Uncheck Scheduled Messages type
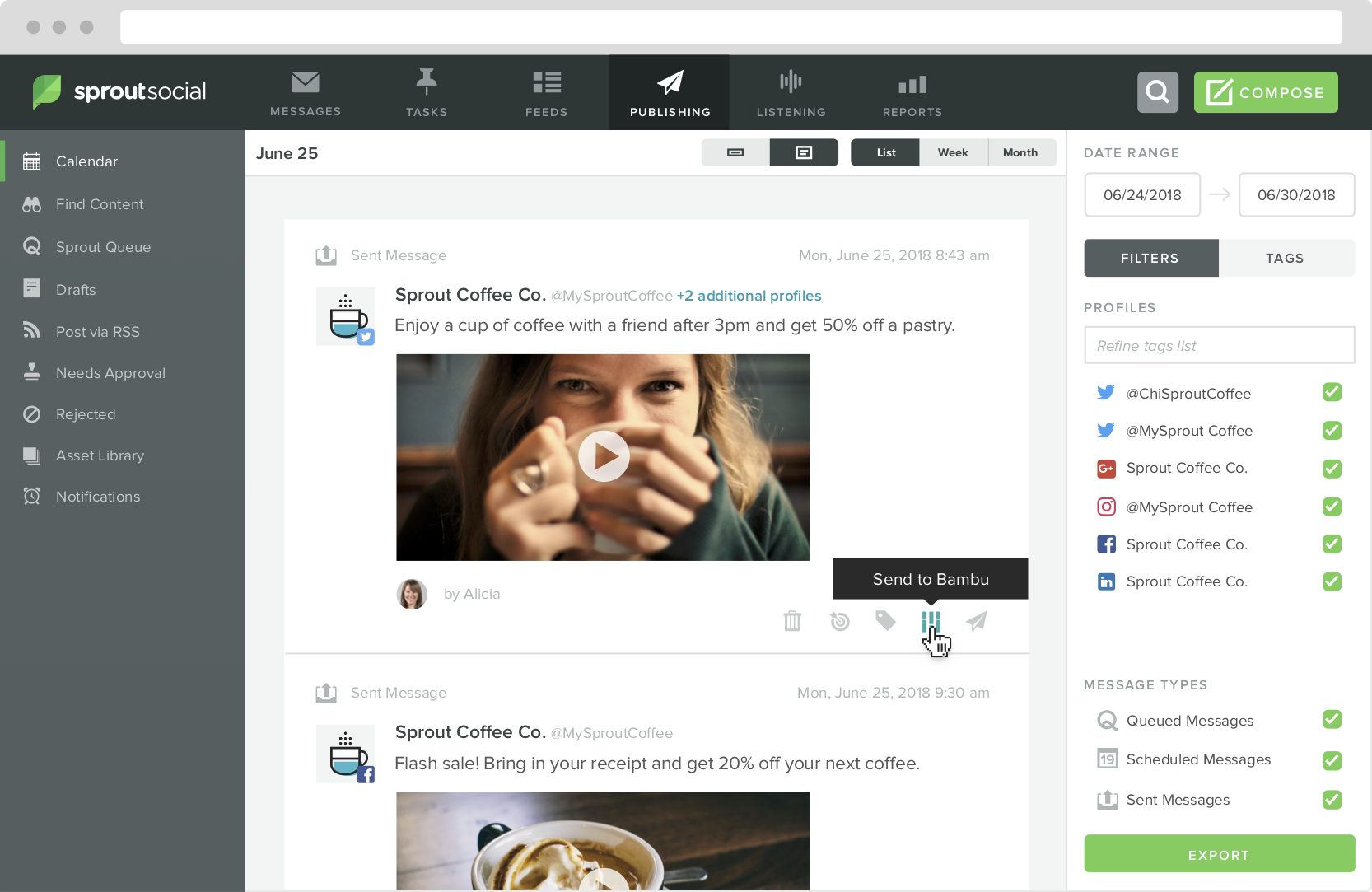 click(x=1332, y=760)
